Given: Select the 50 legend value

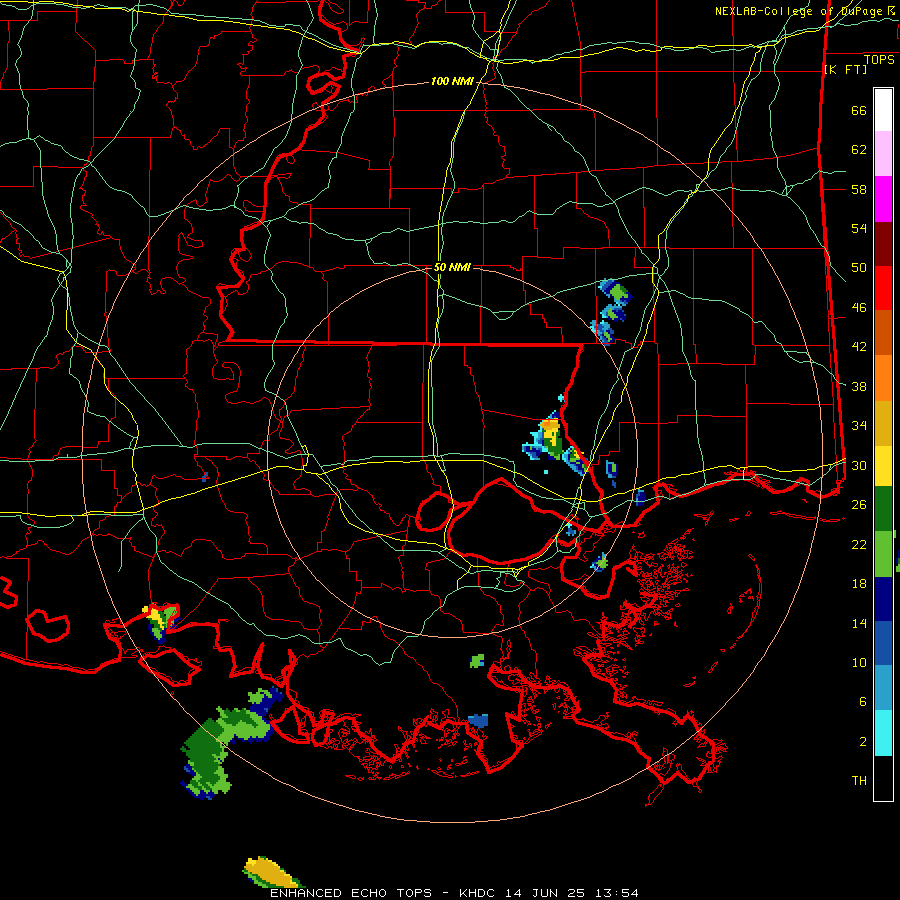Looking at the screenshot, I should (859, 268).
